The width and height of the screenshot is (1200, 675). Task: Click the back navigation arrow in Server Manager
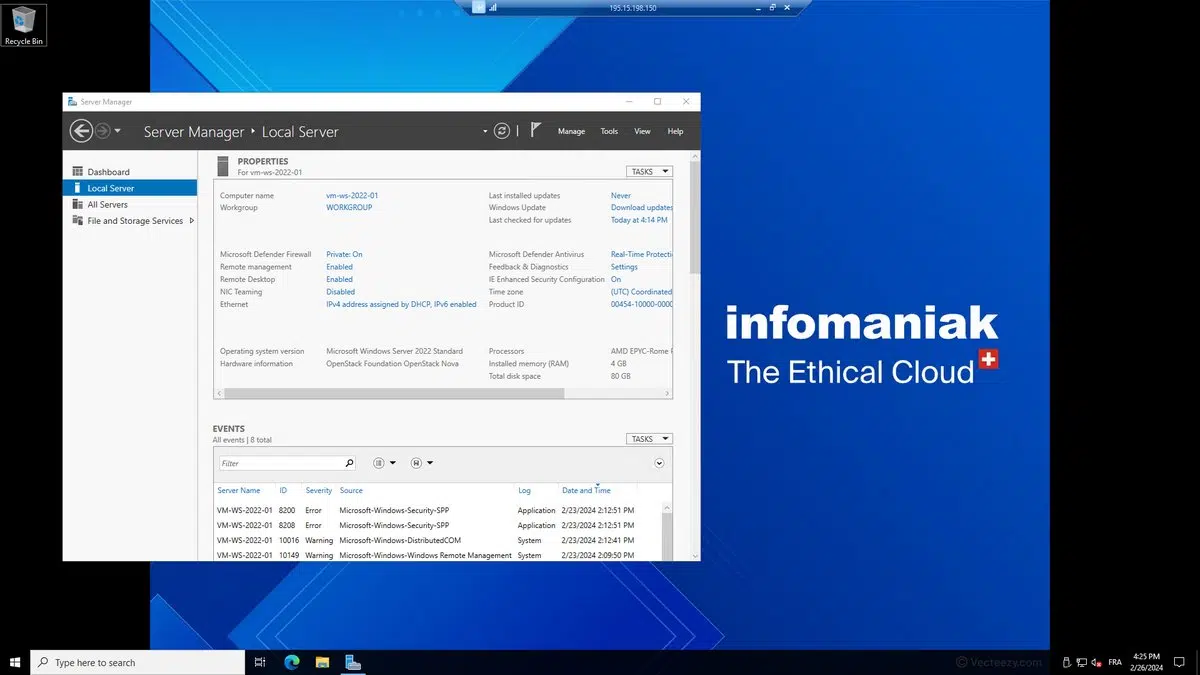[81, 131]
